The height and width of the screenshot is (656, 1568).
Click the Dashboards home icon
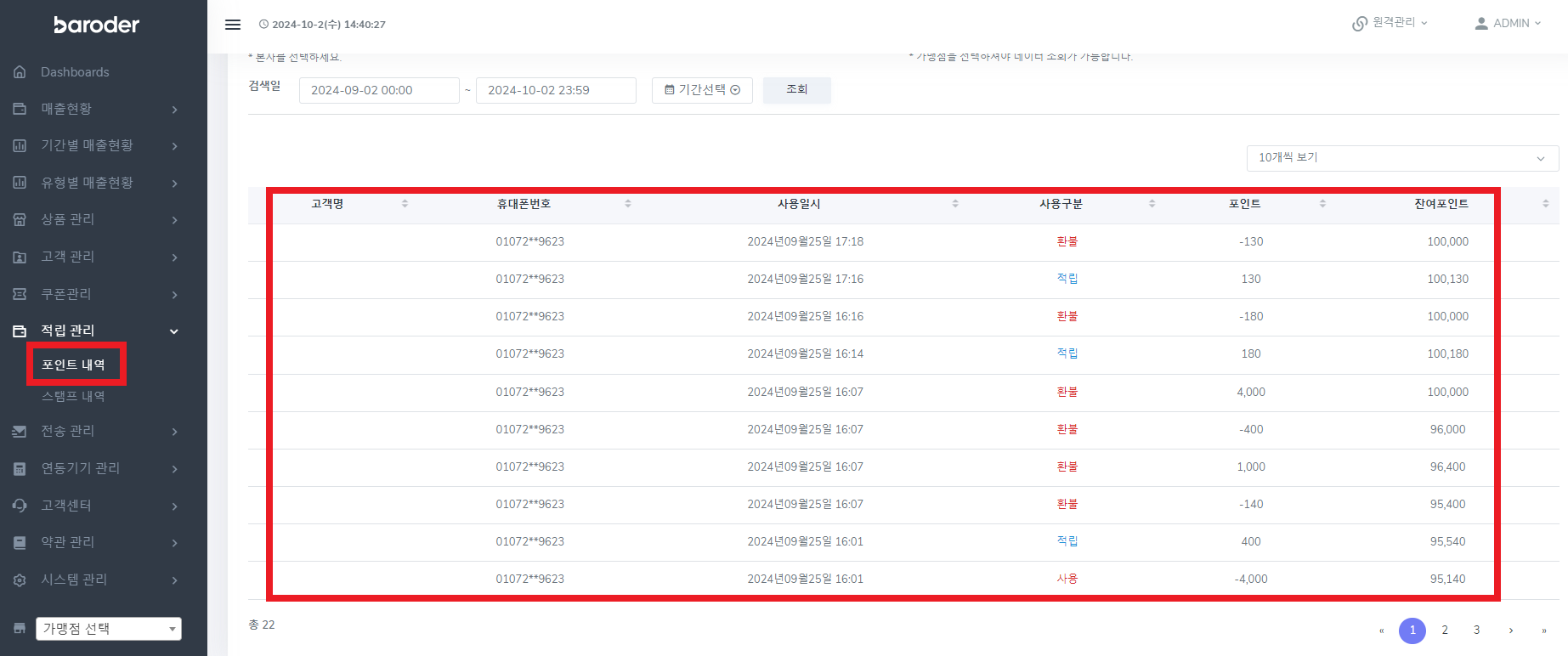(x=20, y=72)
